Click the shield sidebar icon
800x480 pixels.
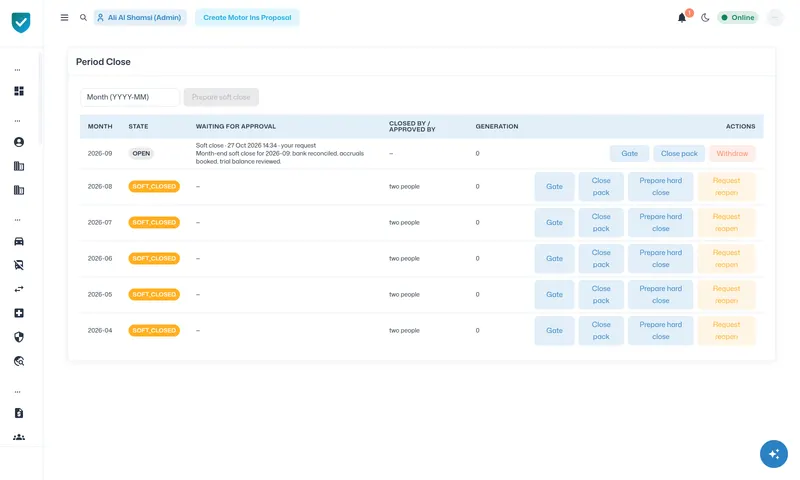(19, 337)
